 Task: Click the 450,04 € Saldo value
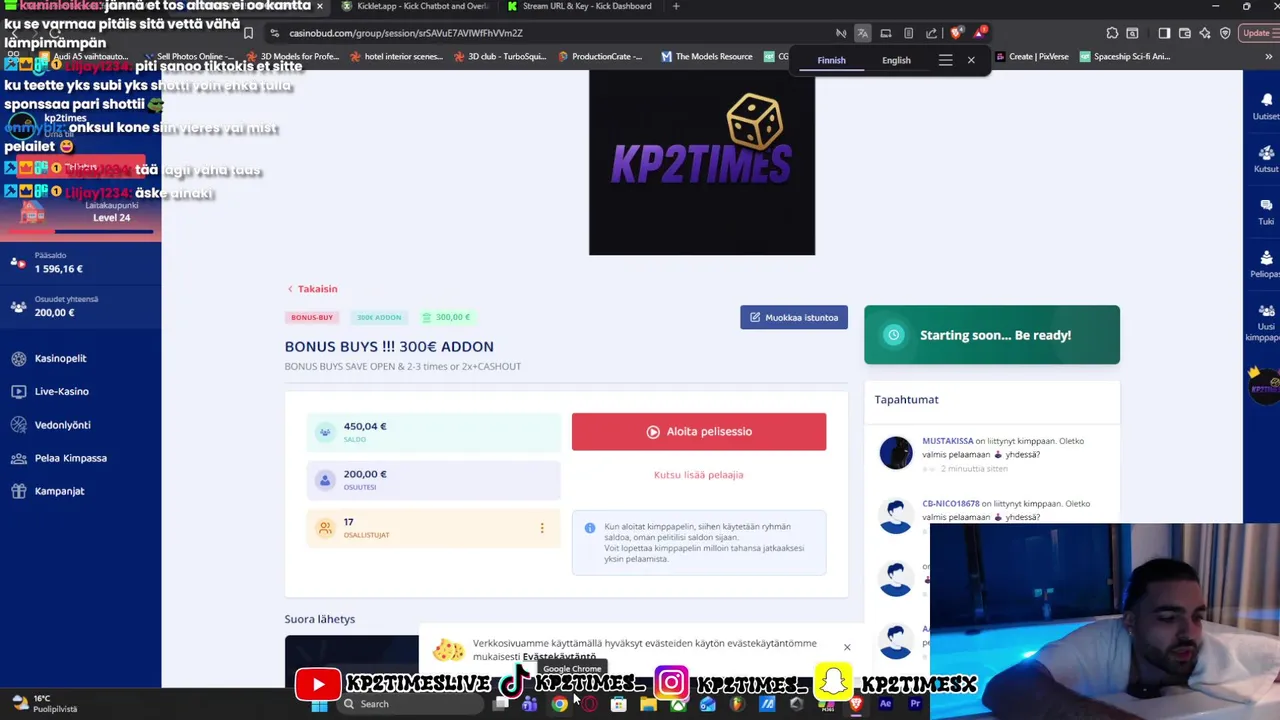(x=365, y=426)
